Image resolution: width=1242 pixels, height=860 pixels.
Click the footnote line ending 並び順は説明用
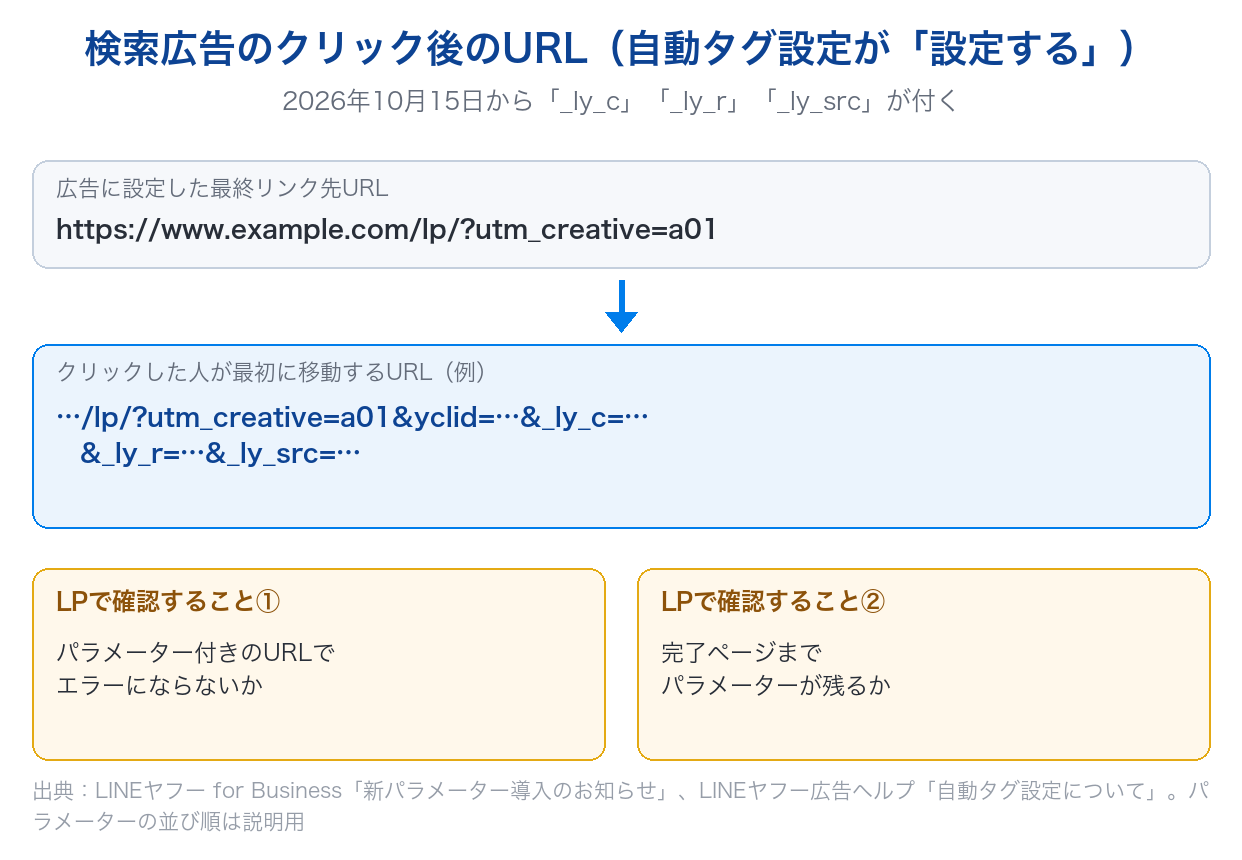coord(168,823)
